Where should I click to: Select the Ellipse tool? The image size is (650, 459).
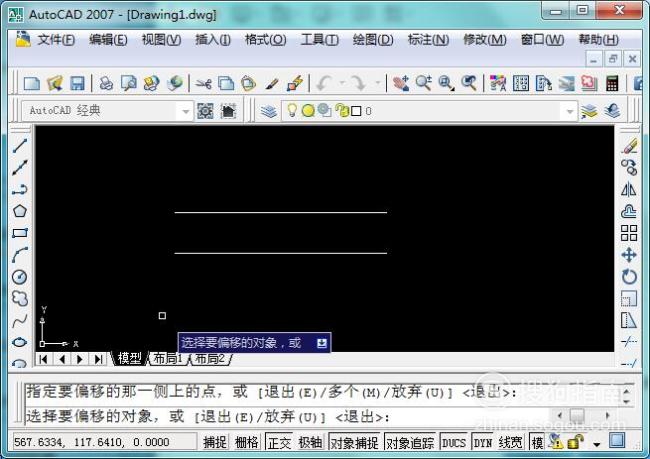(20, 342)
